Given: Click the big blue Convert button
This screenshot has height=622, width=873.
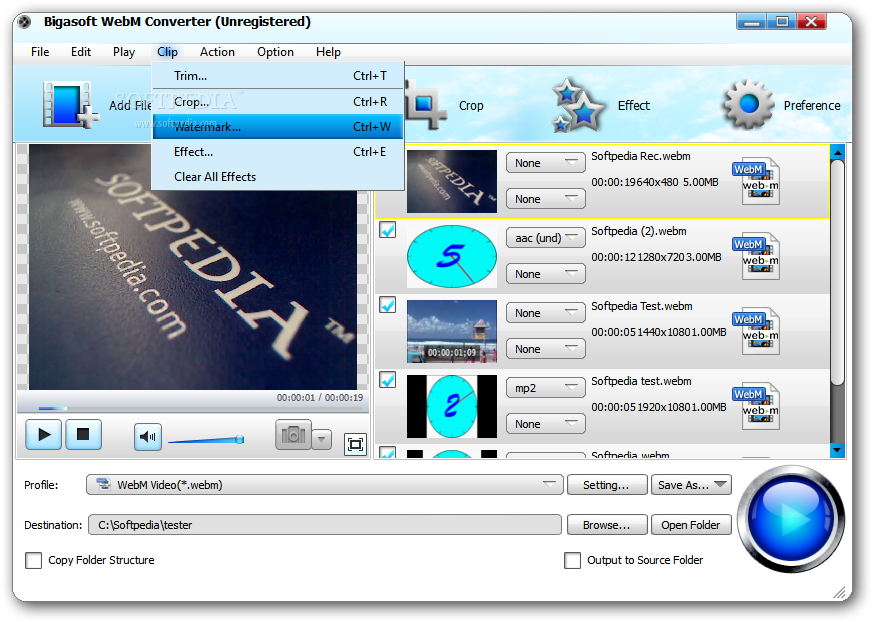Looking at the screenshot, I should pos(791,519).
